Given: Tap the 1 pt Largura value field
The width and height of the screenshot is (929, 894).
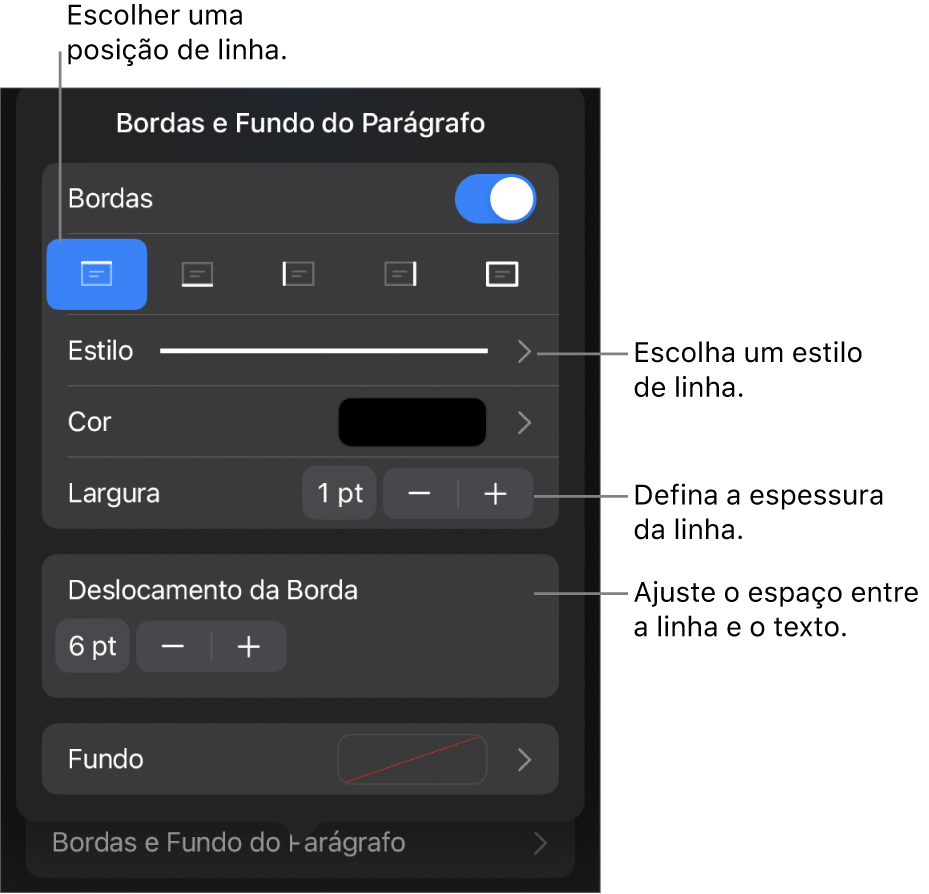Looking at the screenshot, I should (x=339, y=494).
